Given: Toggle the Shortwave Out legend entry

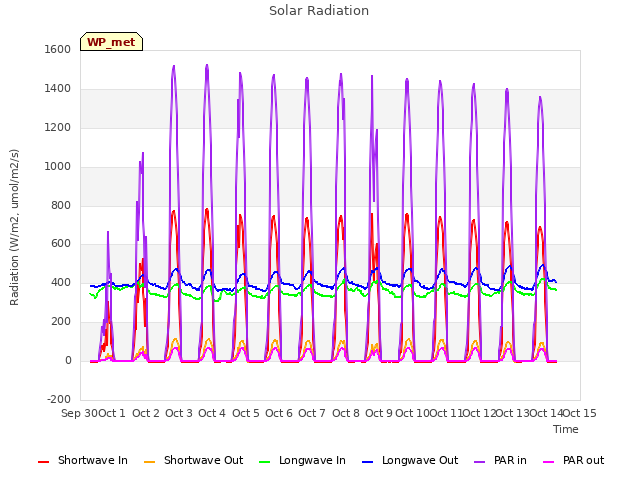Looking at the screenshot, I should tap(193, 460).
